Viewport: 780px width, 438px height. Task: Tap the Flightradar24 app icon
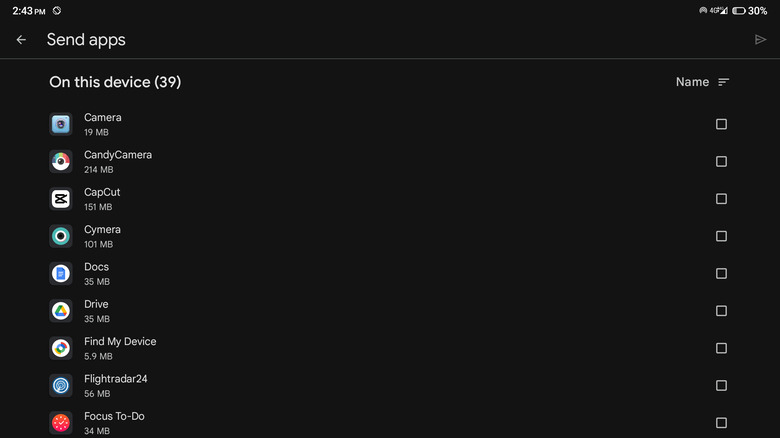[x=61, y=385]
